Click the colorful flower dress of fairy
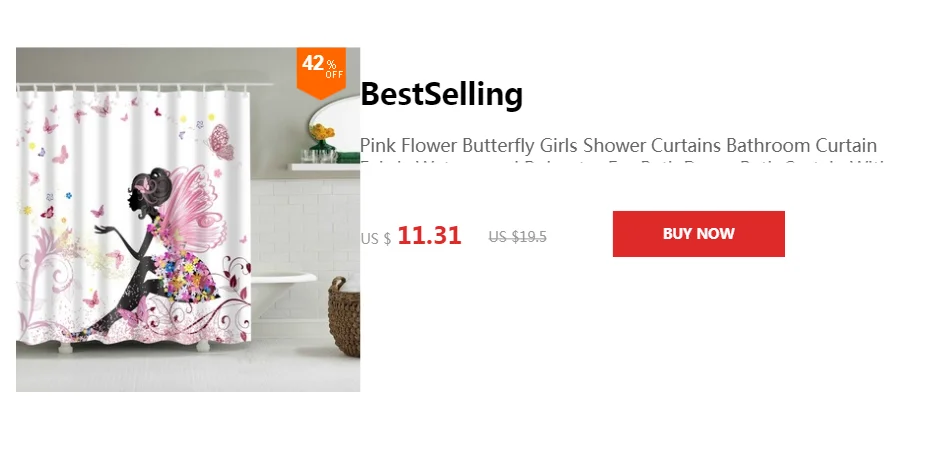 [x=182, y=274]
